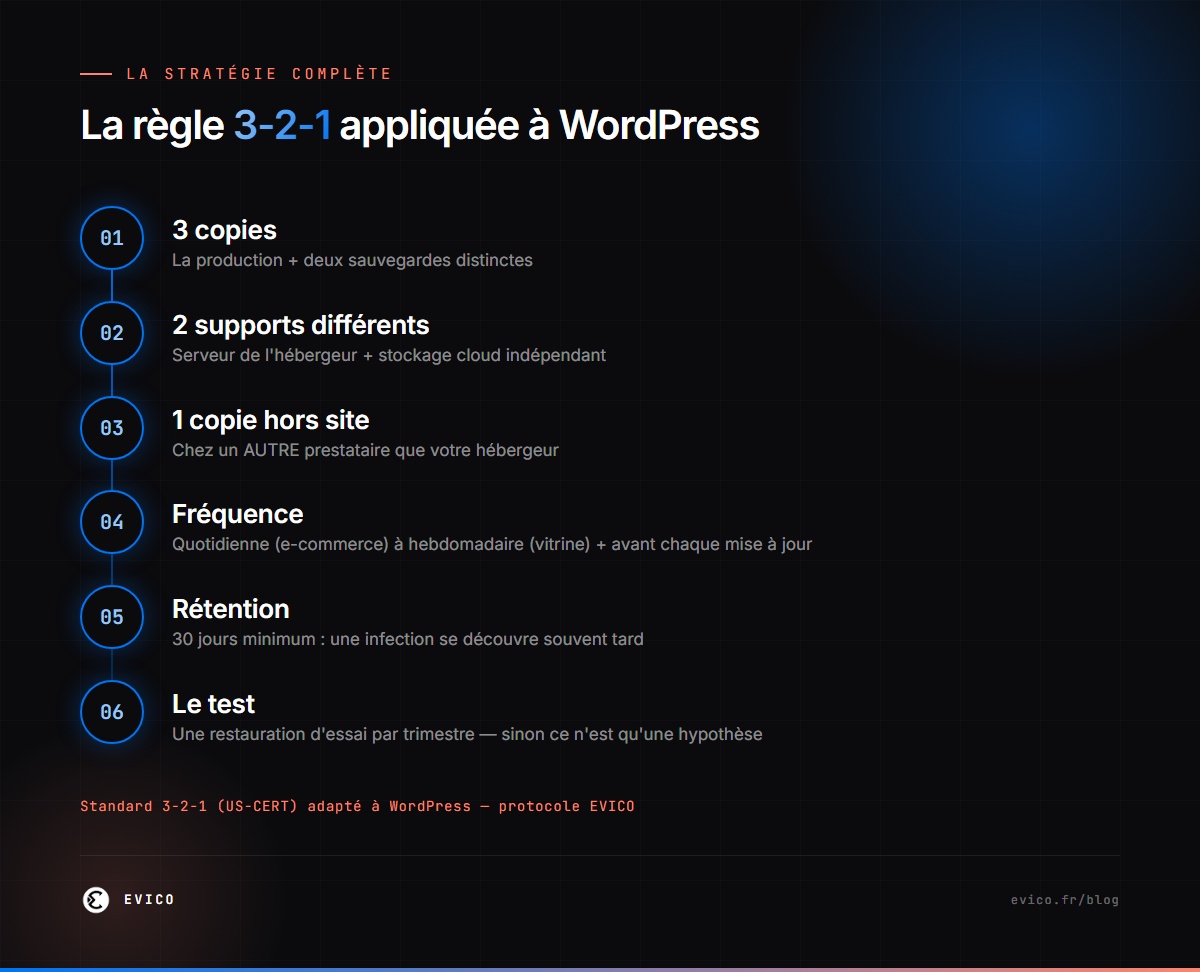Click the step 02 circle badge
Viewport: 1200px width, 972px height.
(112, 333)
